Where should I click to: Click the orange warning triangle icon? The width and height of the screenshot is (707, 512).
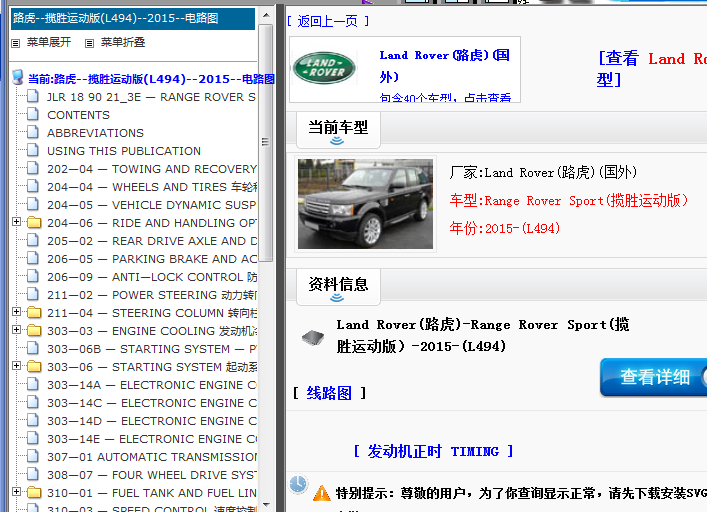(x=321, y=493)
